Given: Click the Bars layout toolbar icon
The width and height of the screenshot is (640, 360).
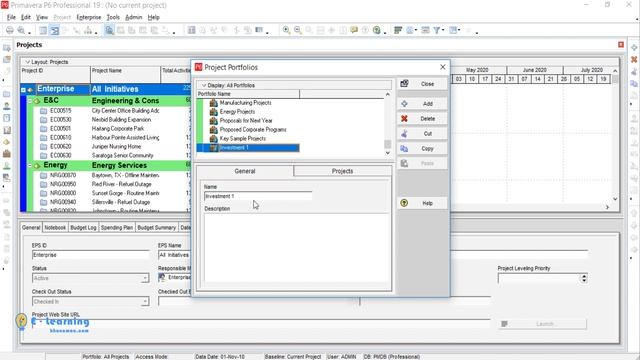Looking at the screenshot, I should (x=398, y=30).
